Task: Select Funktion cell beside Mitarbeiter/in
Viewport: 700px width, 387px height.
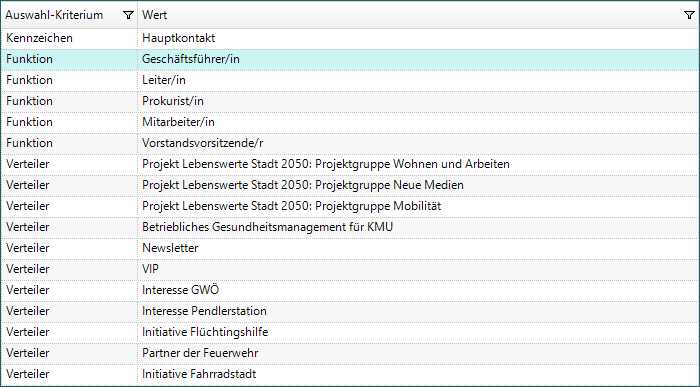Action: point(69,122)
